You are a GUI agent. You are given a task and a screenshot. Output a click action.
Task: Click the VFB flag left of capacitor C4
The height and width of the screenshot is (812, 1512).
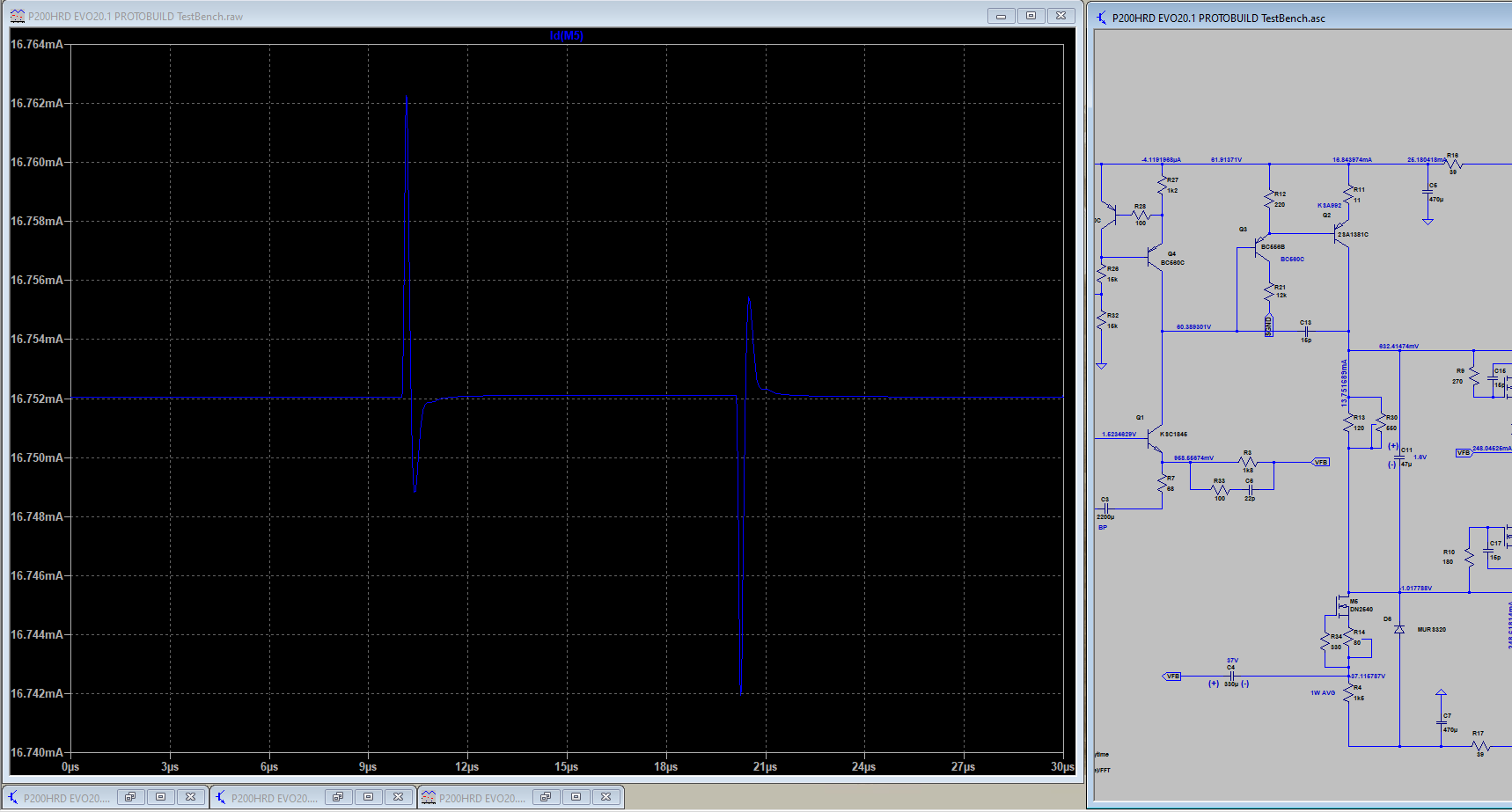point(1173,676)
